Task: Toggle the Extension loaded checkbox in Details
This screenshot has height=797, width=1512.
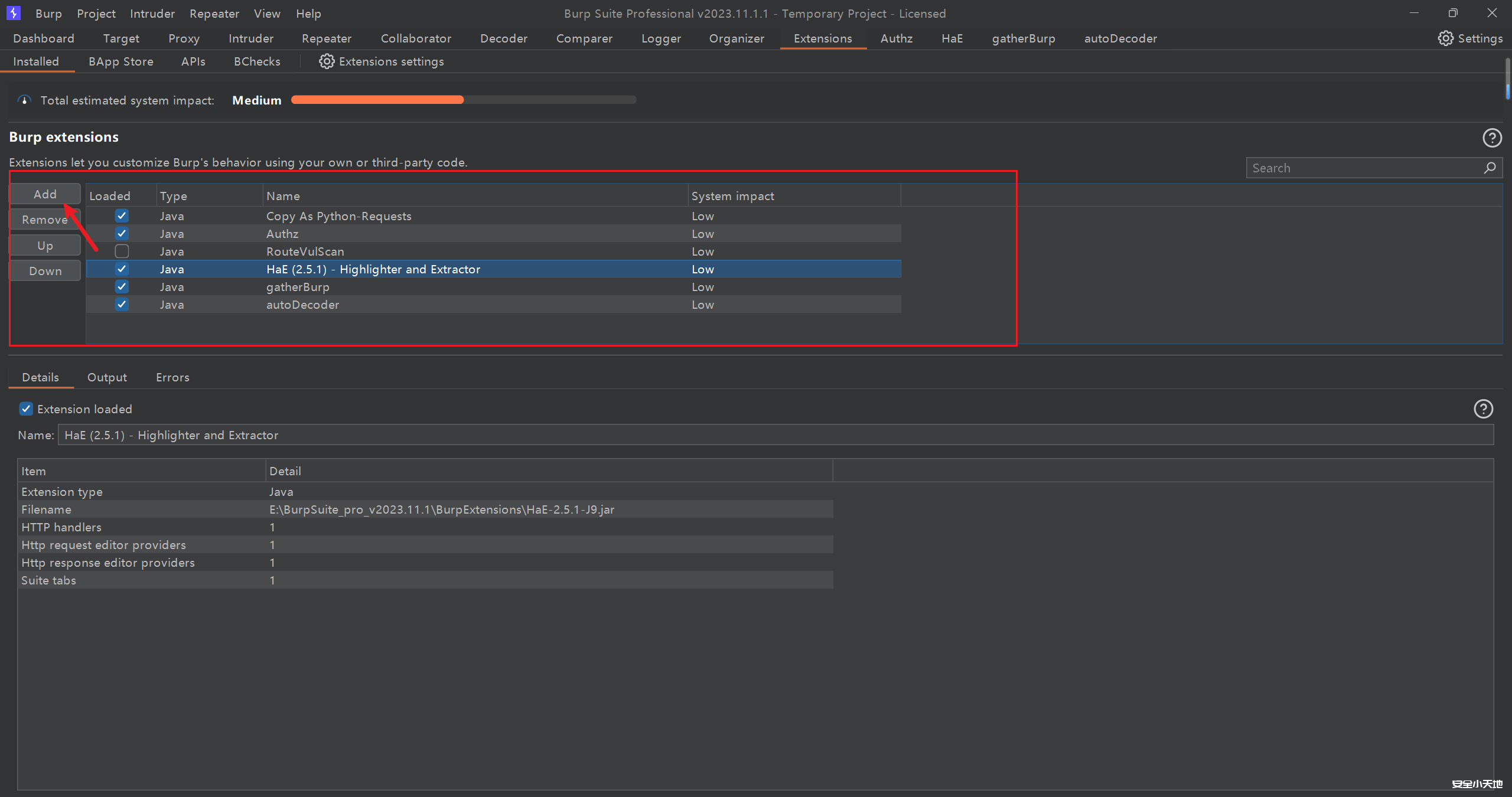Action: pos(26,409)
